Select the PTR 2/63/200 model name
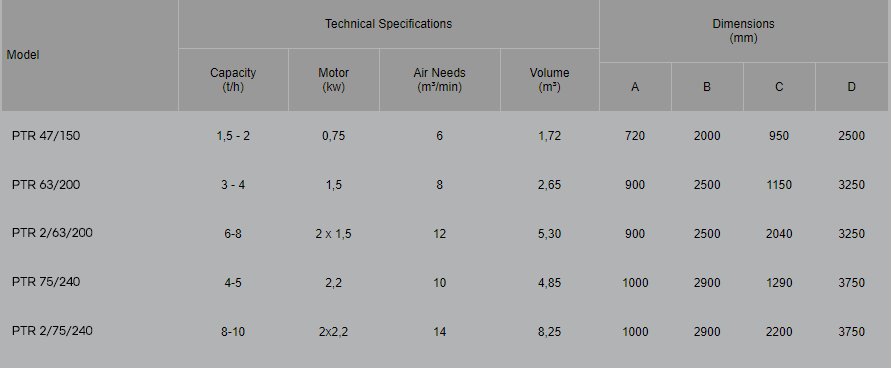The width and height of the screenshot is (891, 368). pyautogui.click(x=52, y=233)
